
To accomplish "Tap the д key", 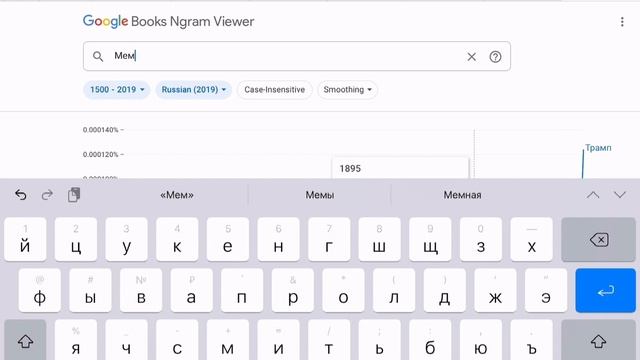I will (444, 291).
